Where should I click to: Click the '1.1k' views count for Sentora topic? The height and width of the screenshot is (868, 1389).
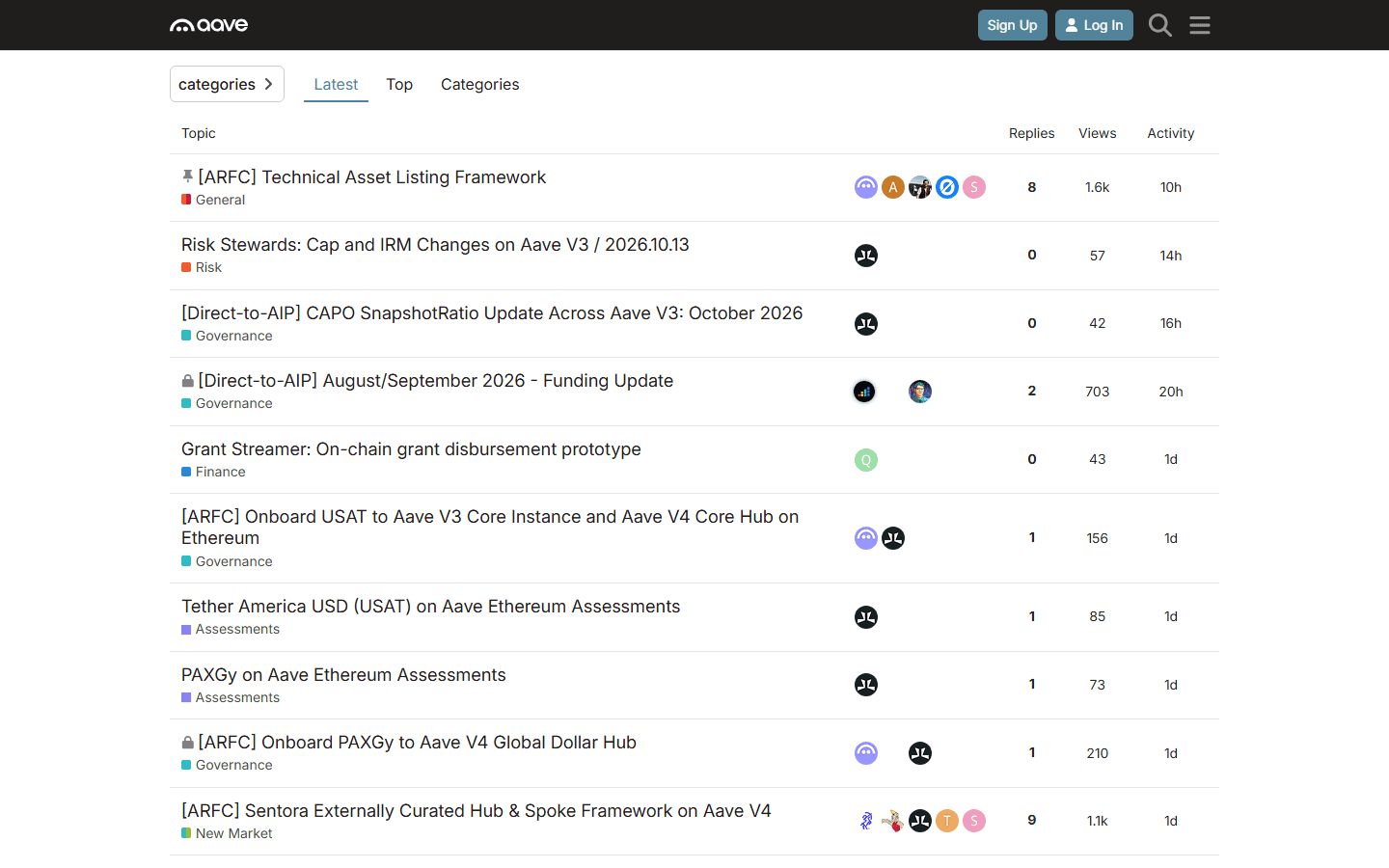1098,821
